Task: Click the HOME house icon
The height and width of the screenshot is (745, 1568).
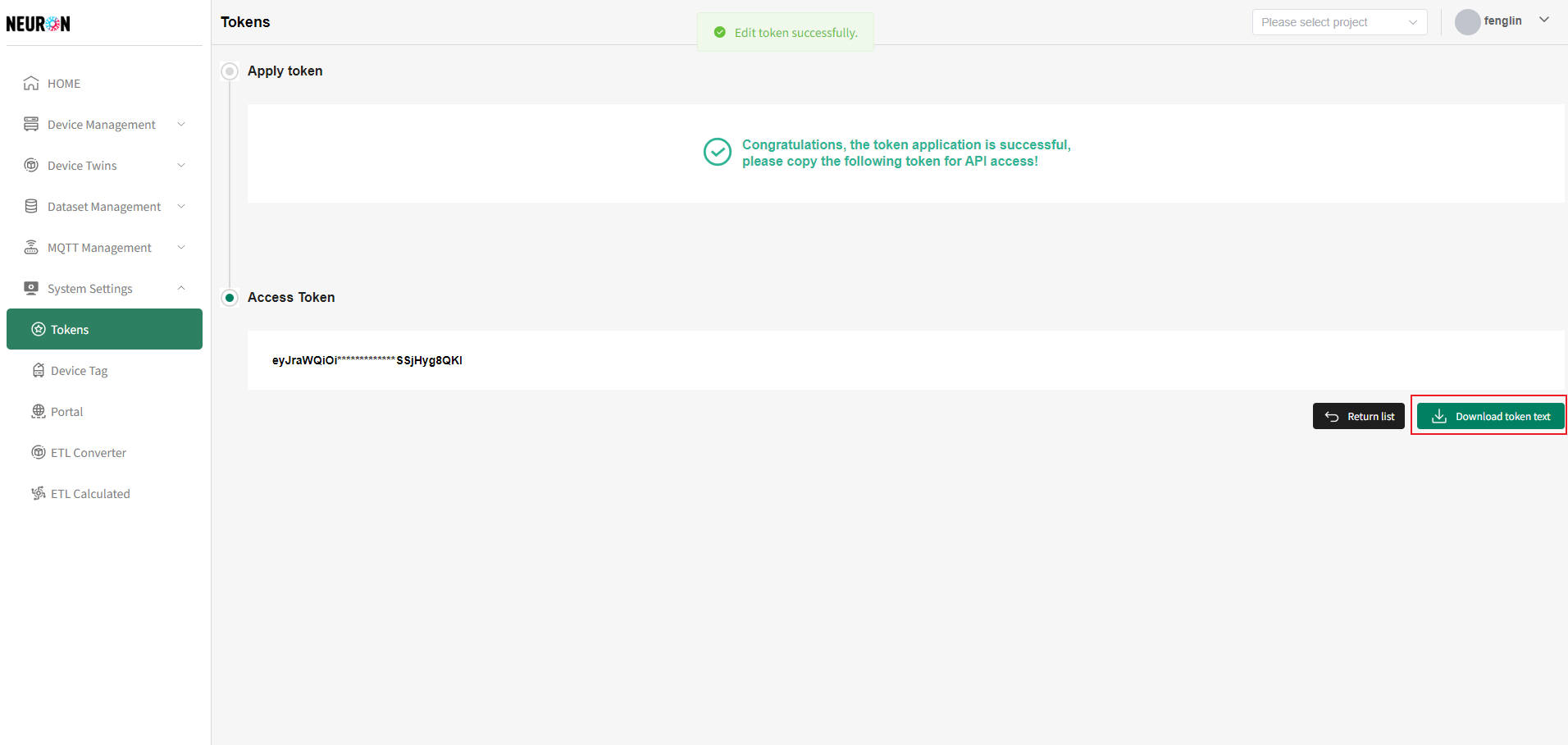Action: (x=31, y=83)
